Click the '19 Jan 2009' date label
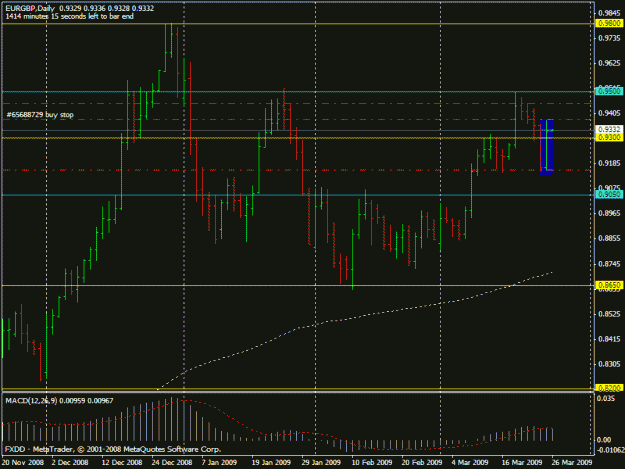 (x=271, y=462)
